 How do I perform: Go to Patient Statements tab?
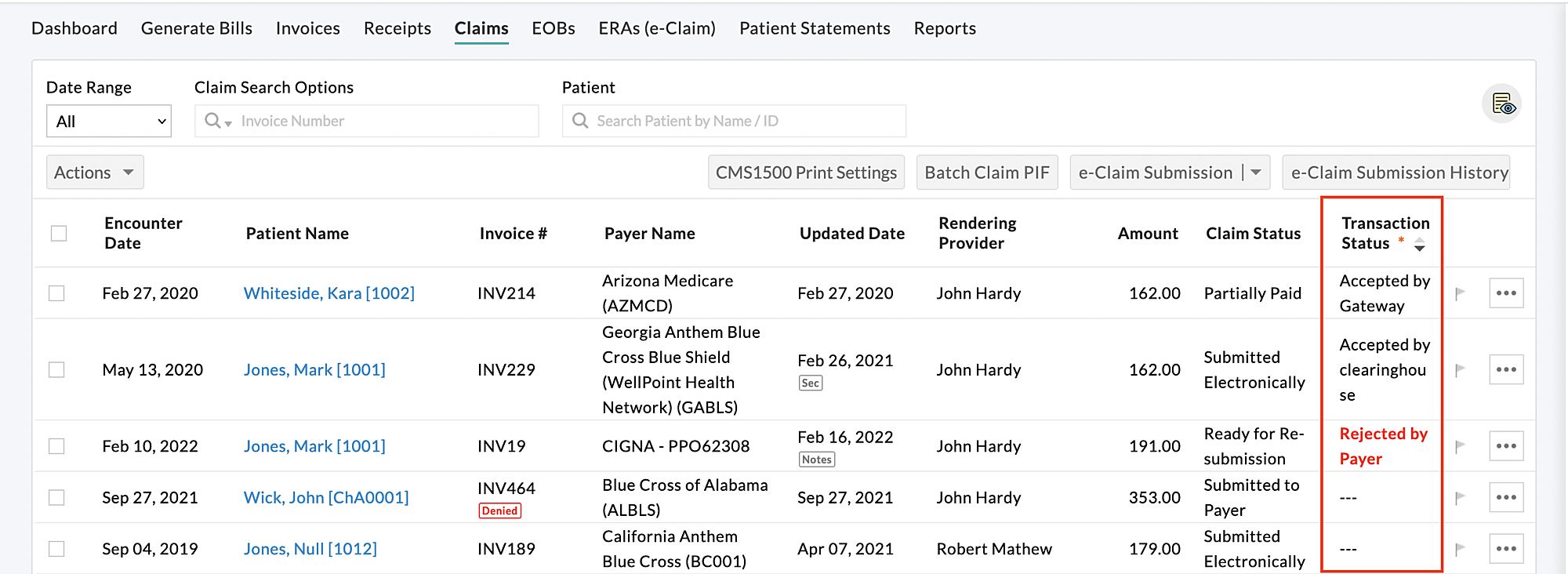[814, 28]
